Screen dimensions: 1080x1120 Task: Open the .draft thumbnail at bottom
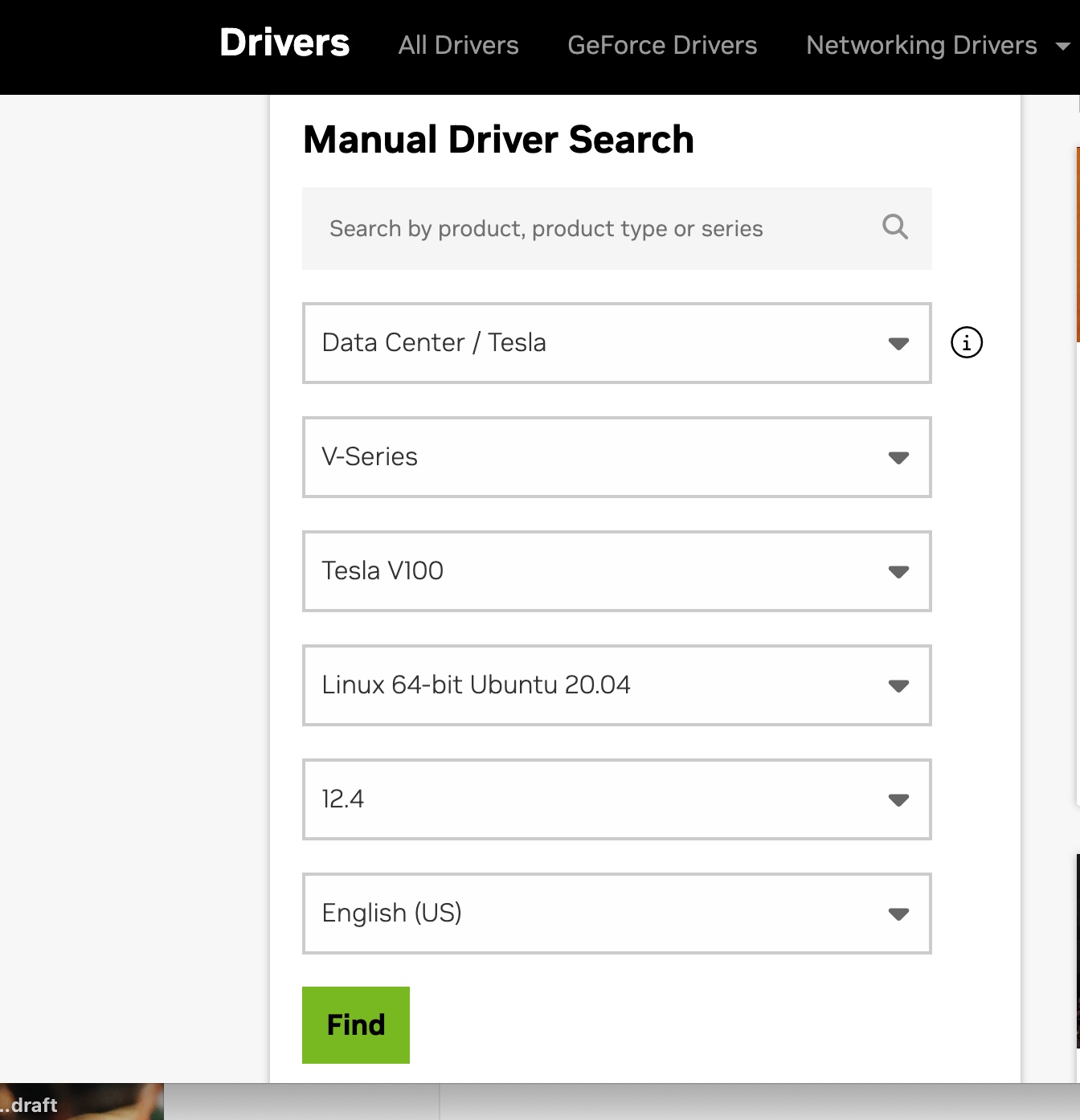81,1102
